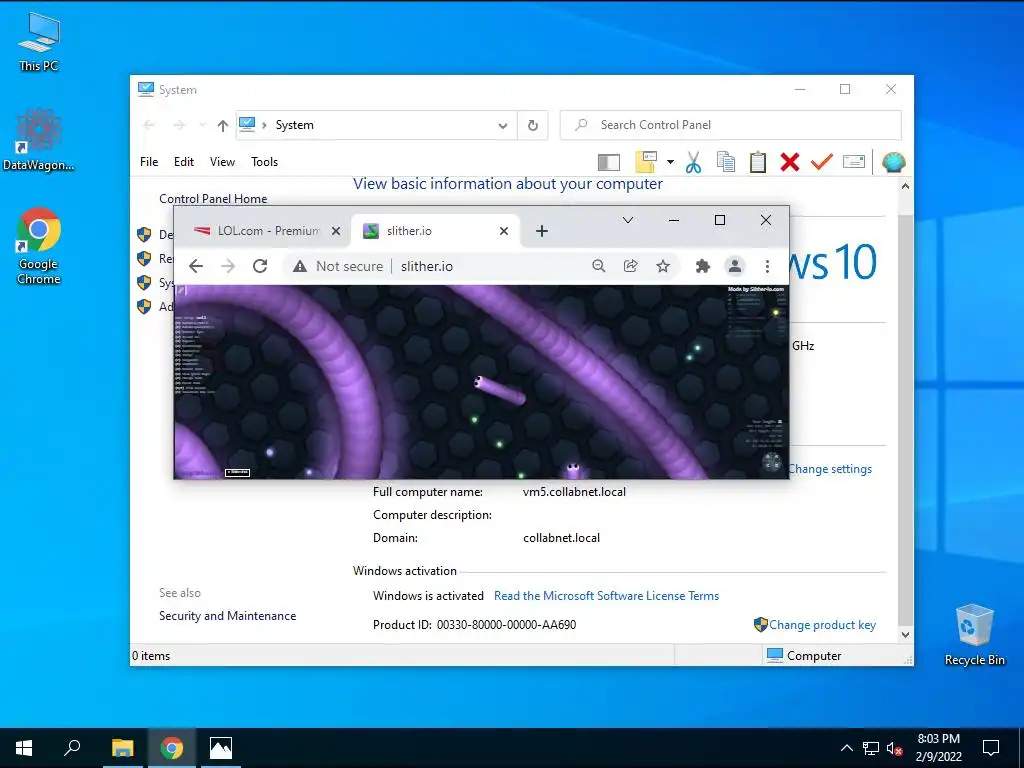The height and width of the screenshot is (768, 1024).
Task: Open views dropdown arrow beside folder icon
Action: [x=670, y=162]
